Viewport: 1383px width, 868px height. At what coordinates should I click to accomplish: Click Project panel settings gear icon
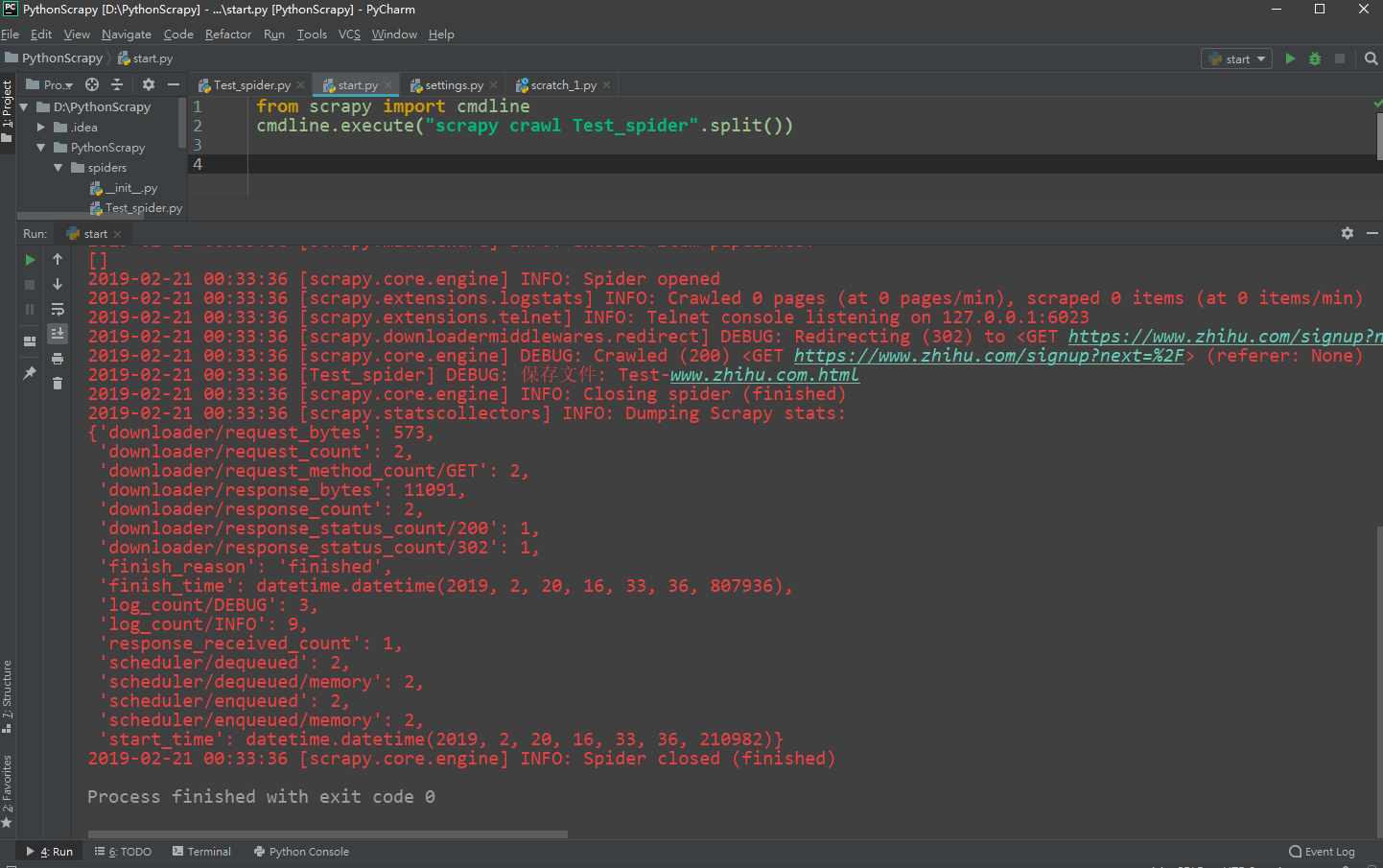coord(149,84)
